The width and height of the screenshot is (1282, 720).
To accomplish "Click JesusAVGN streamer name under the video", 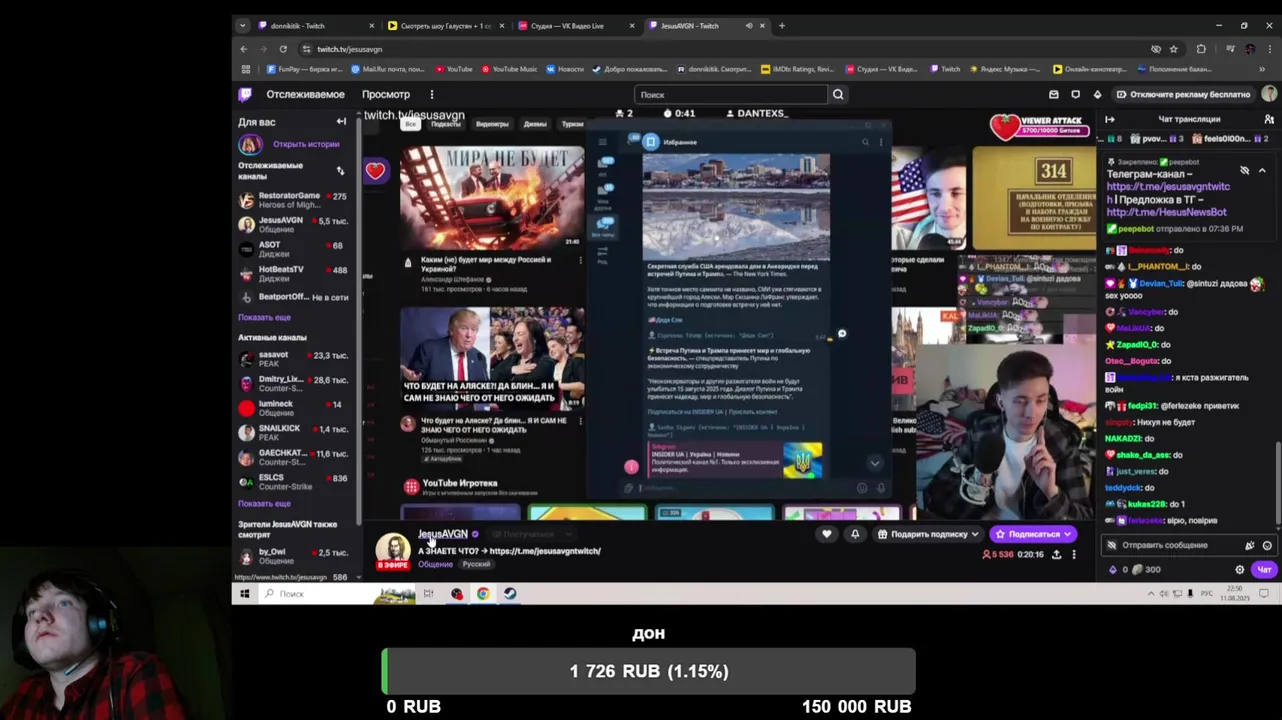I will [x=443, y=534].
